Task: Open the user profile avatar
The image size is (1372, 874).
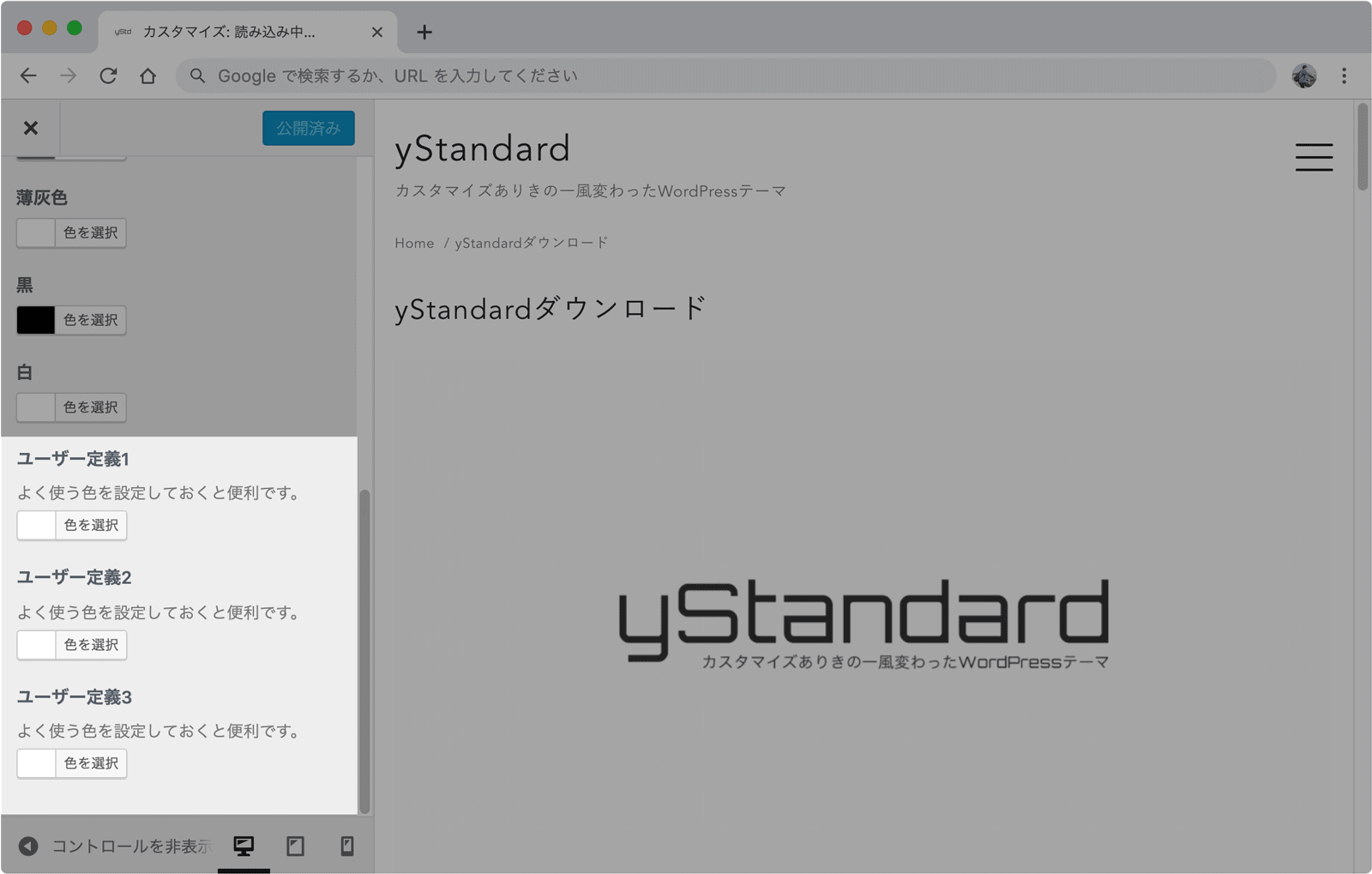Action: tap(1304, 75)
